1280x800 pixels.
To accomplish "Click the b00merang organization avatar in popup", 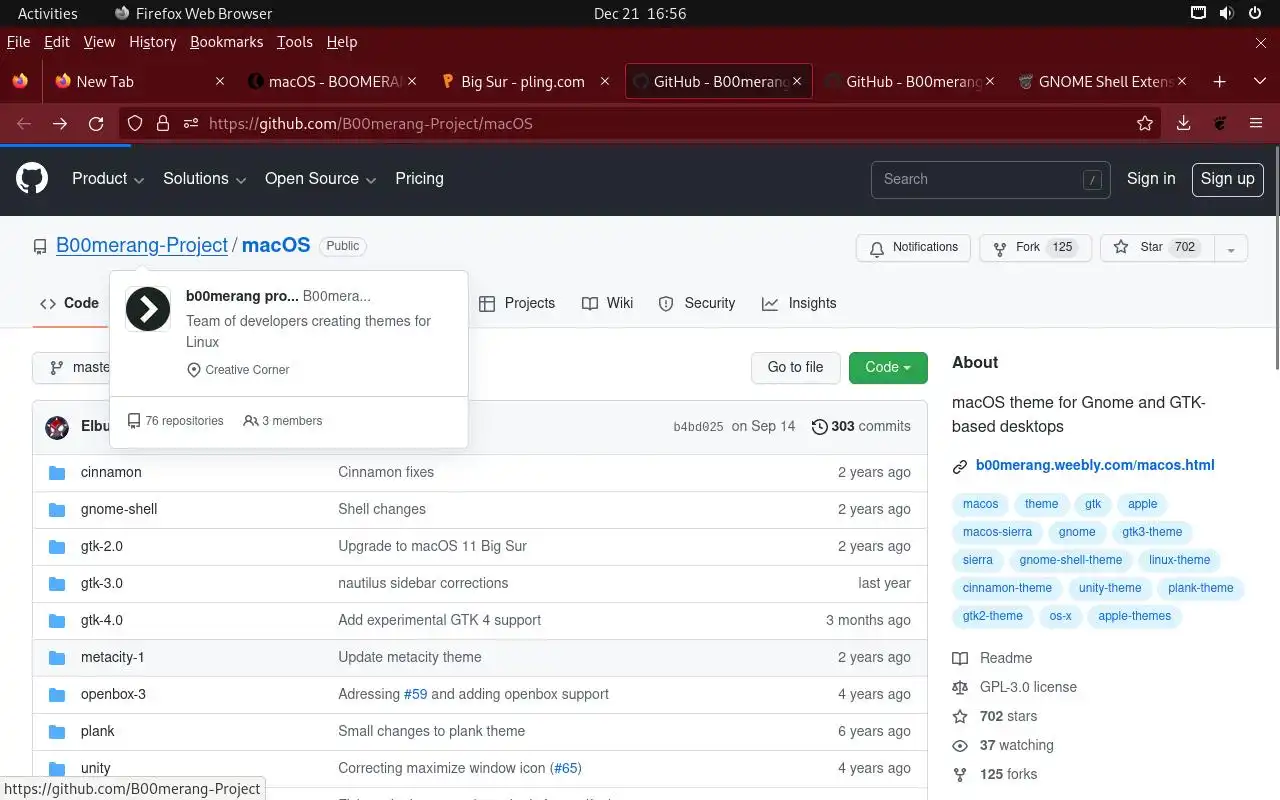I will (x=148, y=309).
